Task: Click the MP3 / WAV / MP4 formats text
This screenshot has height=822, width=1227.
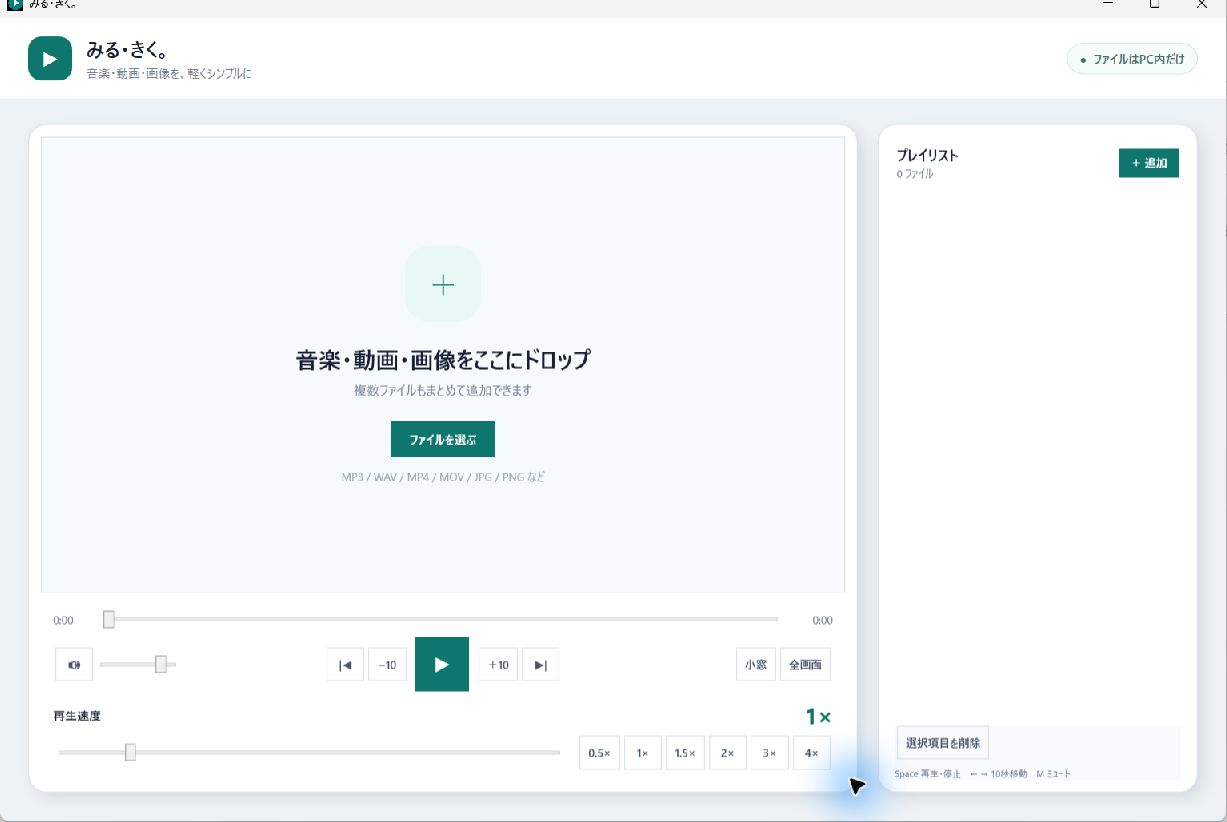Action: pyautogui.click(x=443, y=477)
